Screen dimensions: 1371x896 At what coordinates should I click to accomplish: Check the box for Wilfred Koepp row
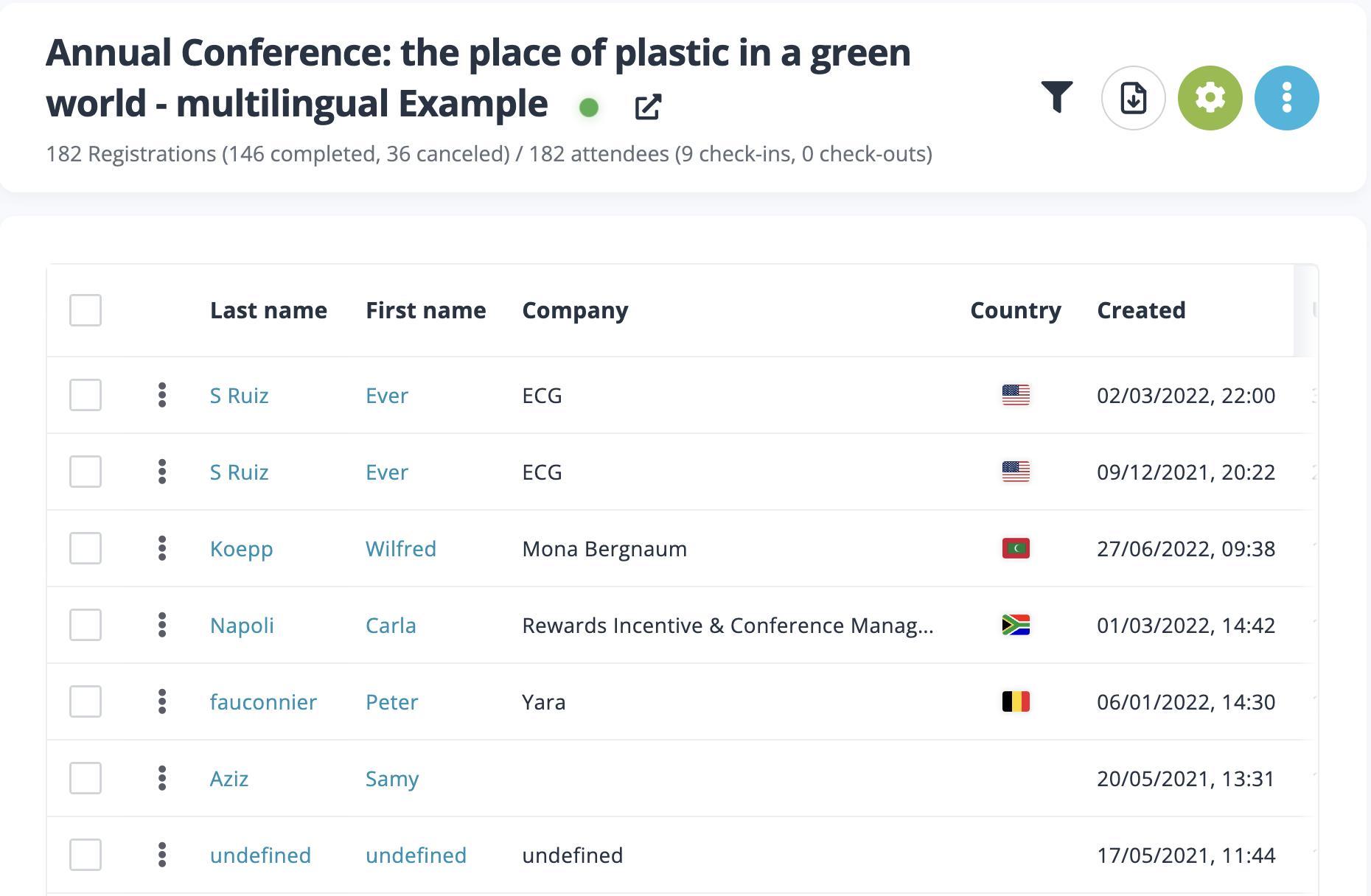tap(86, 548)
